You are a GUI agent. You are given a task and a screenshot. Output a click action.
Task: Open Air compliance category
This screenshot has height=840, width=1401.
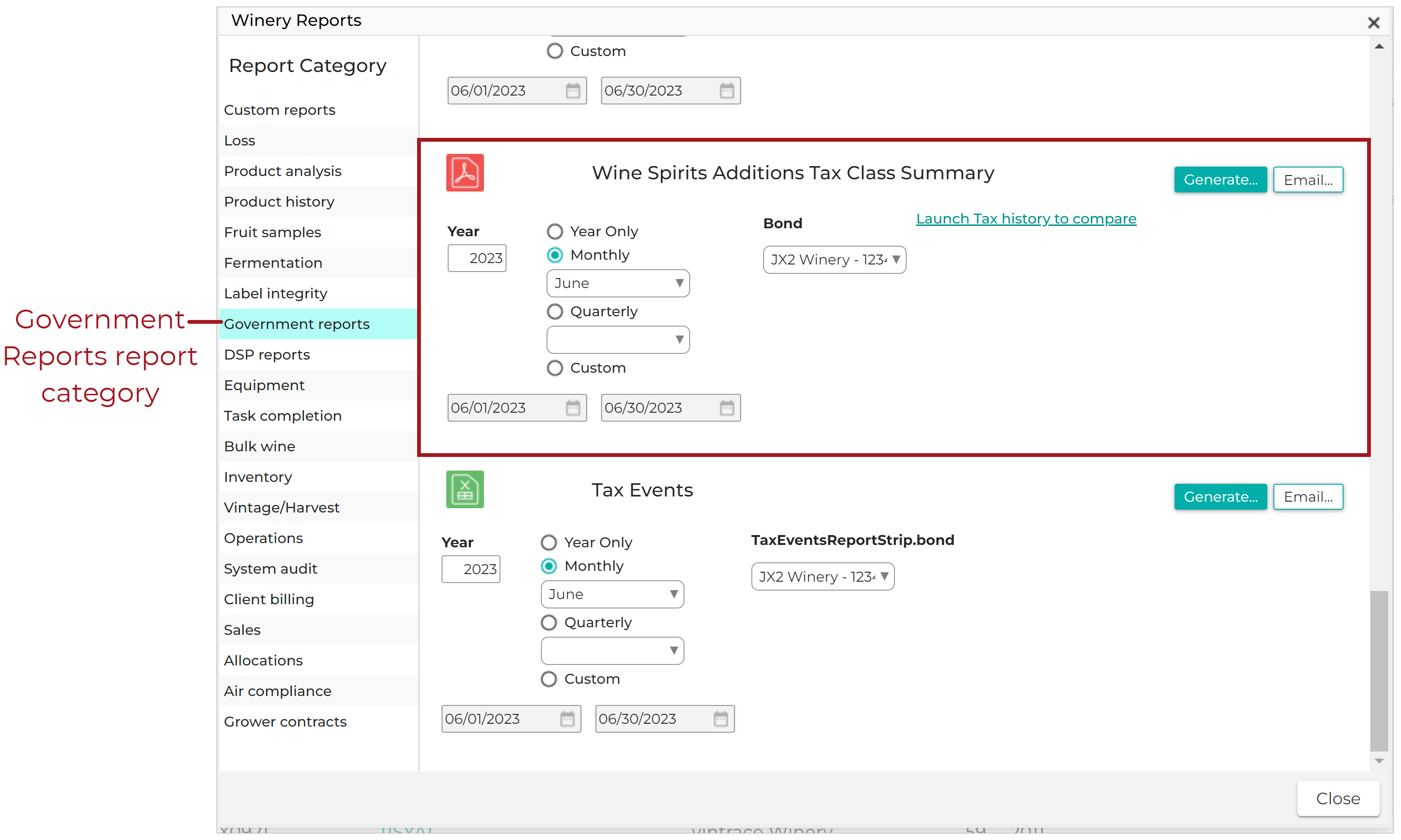[x=318, y=690]
